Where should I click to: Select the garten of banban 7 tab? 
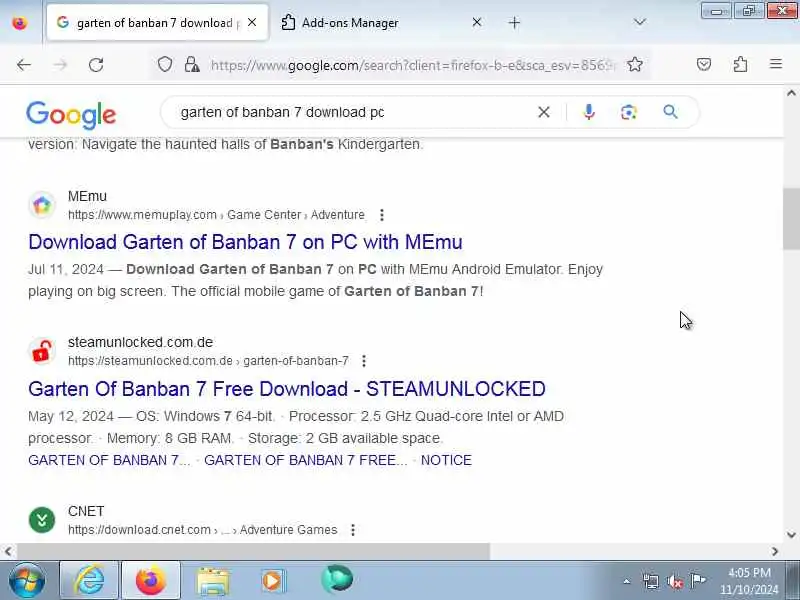[155, 22]
